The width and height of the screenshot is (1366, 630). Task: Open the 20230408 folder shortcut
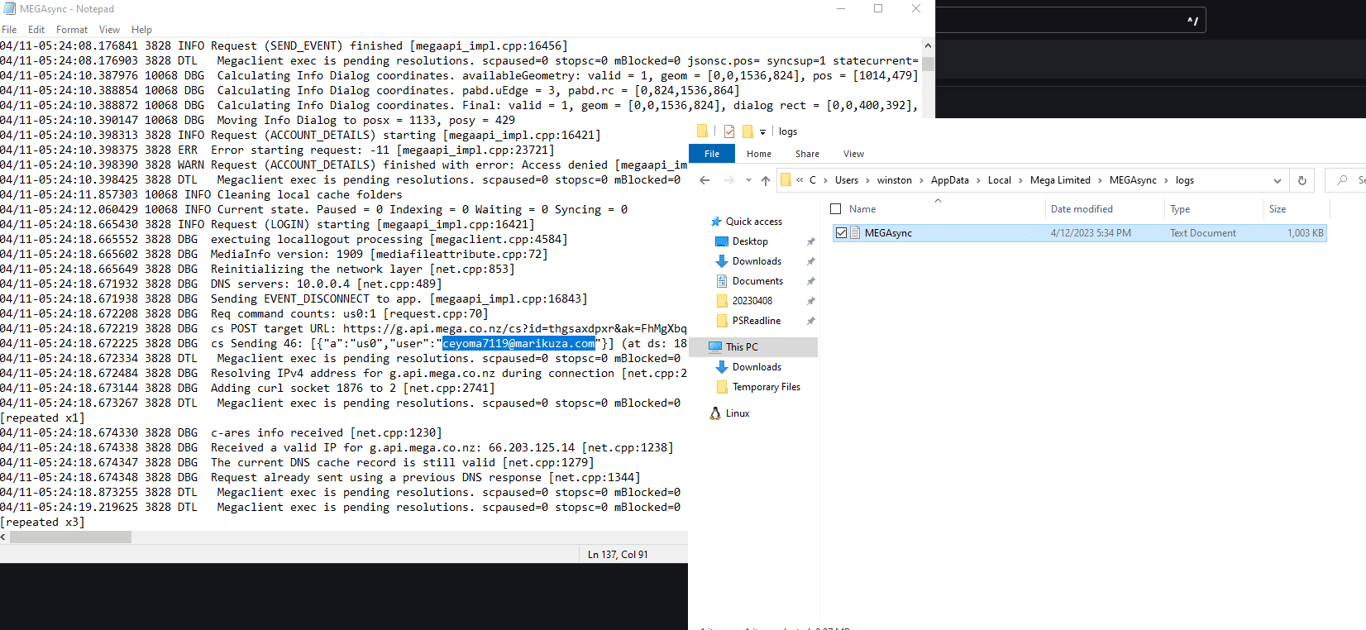click(x=752, y=301)
